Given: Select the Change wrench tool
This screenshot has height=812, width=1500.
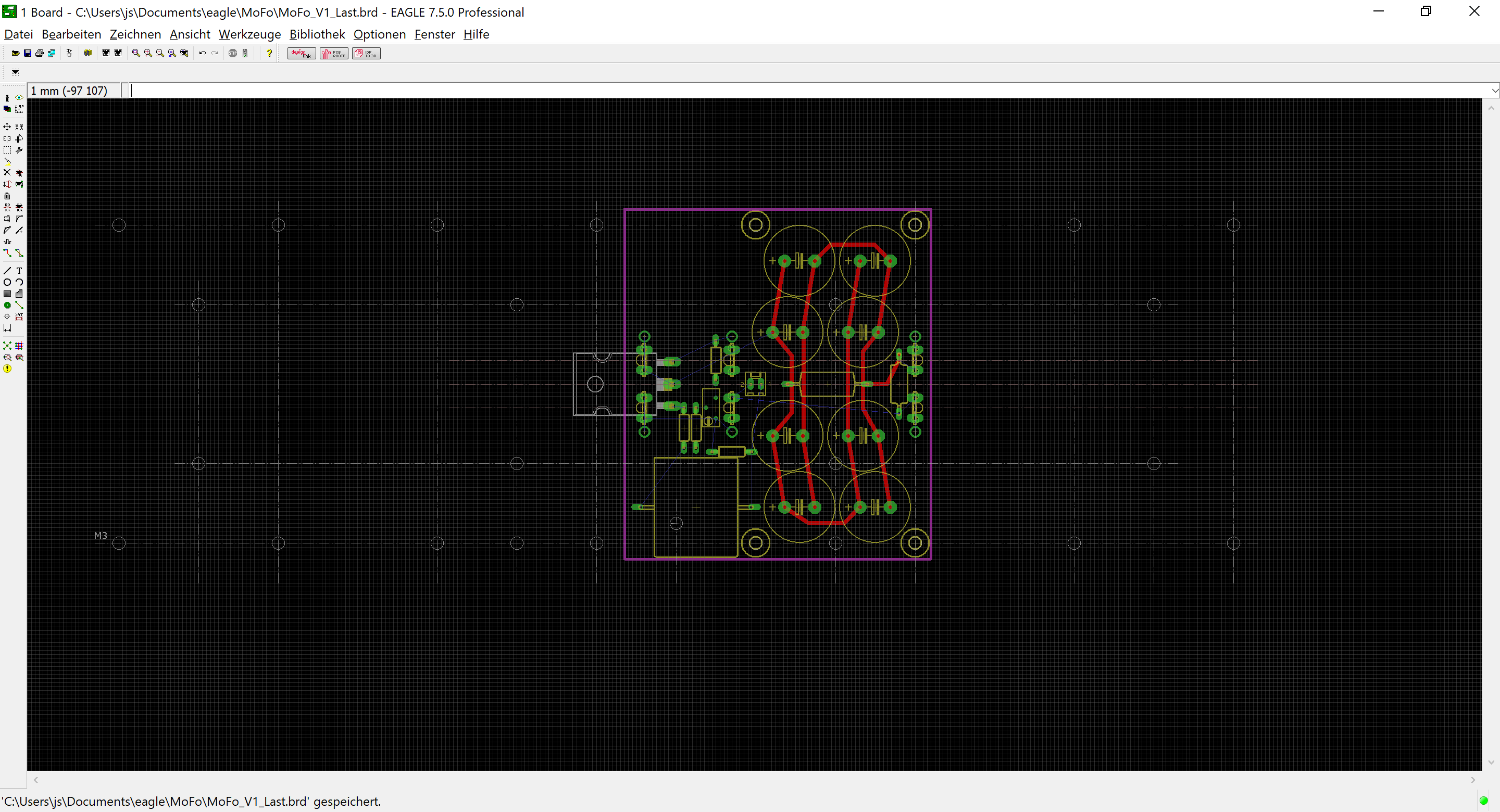Looking at the screenshot, I should [x=19, y=150].
